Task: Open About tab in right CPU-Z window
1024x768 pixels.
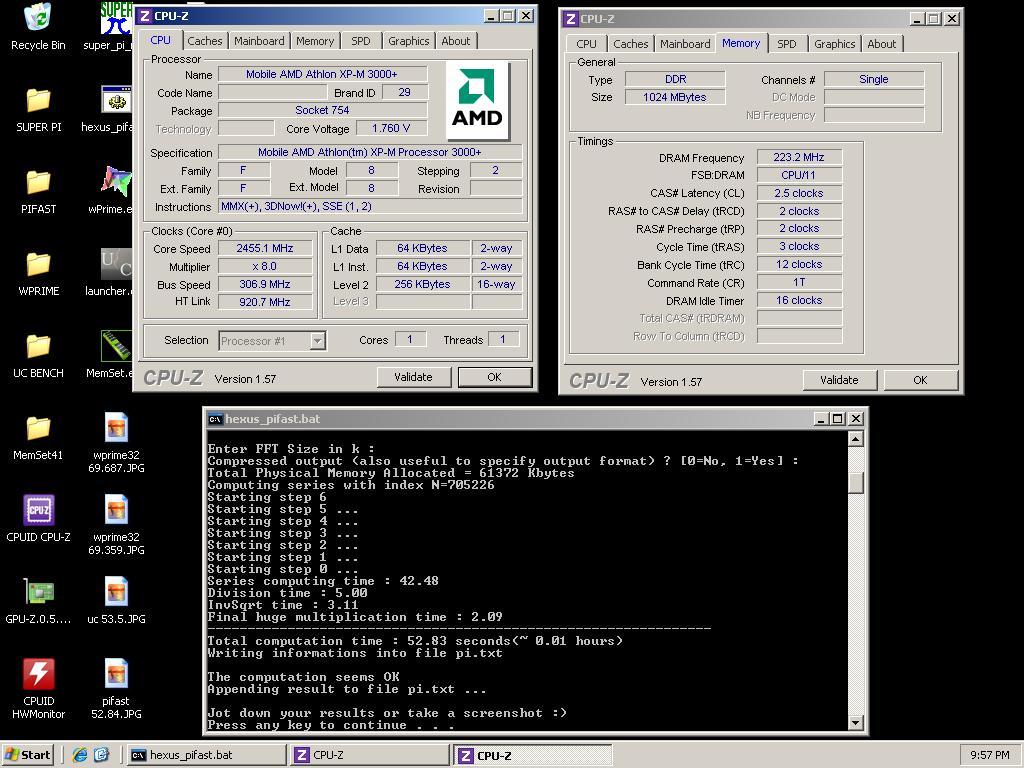Action: 882,44
